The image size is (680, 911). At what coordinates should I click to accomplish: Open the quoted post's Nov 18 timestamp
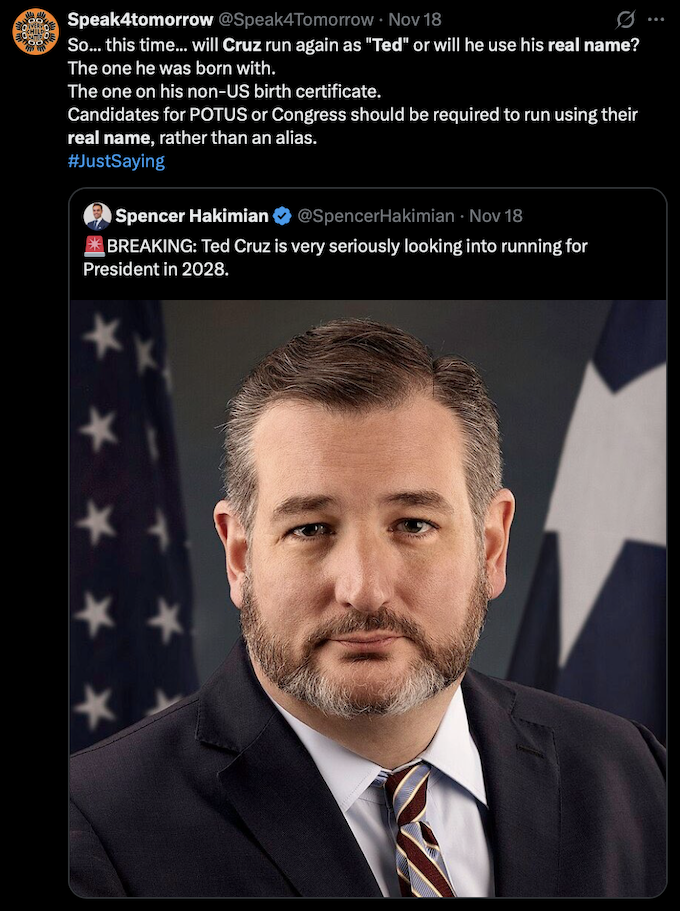click(496, 216)
